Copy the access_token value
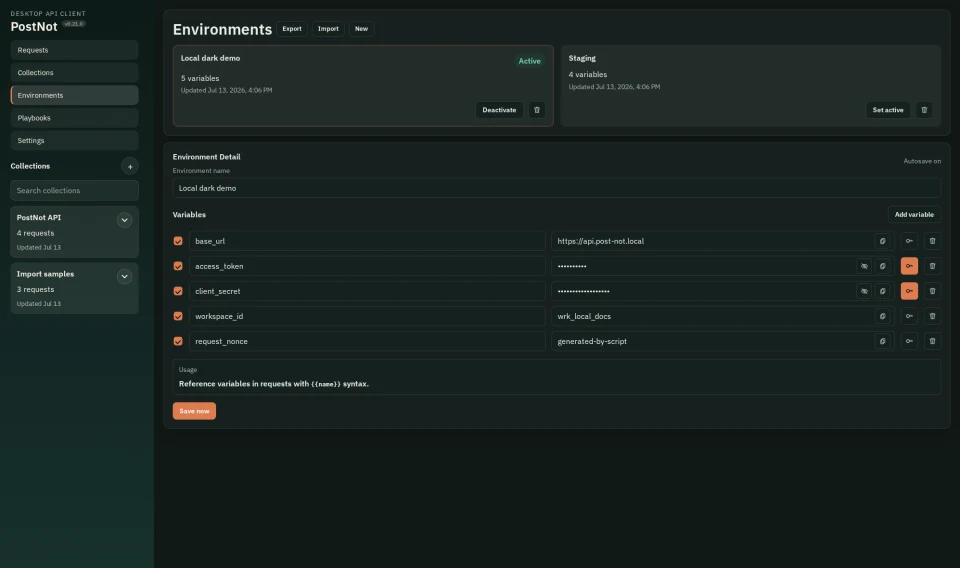This screenshot has width=960, height=568. coord(882,266)
